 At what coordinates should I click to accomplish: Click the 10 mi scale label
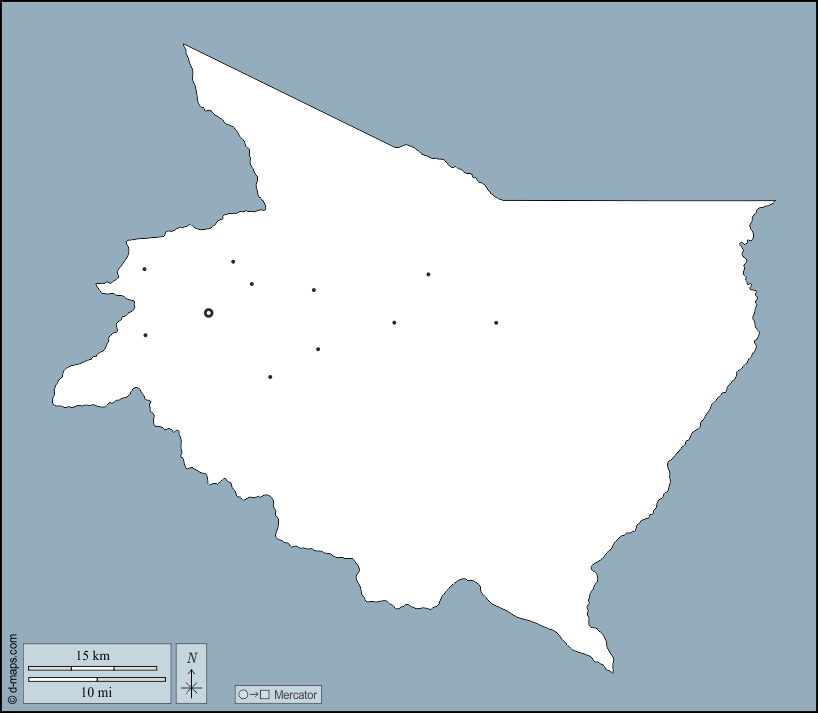(96, 691)
